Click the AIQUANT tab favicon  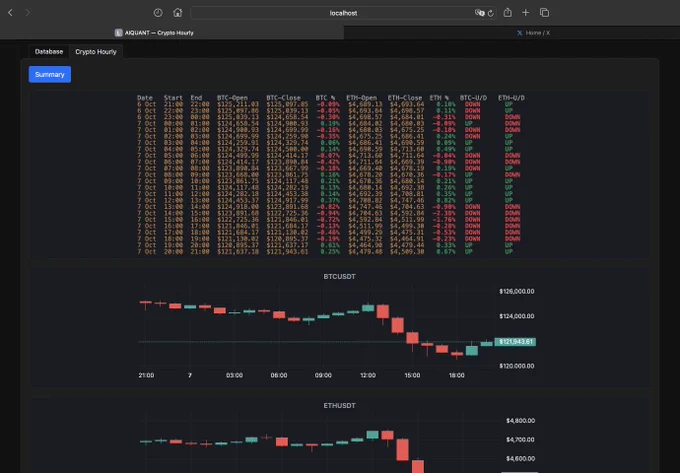point(118,33)
